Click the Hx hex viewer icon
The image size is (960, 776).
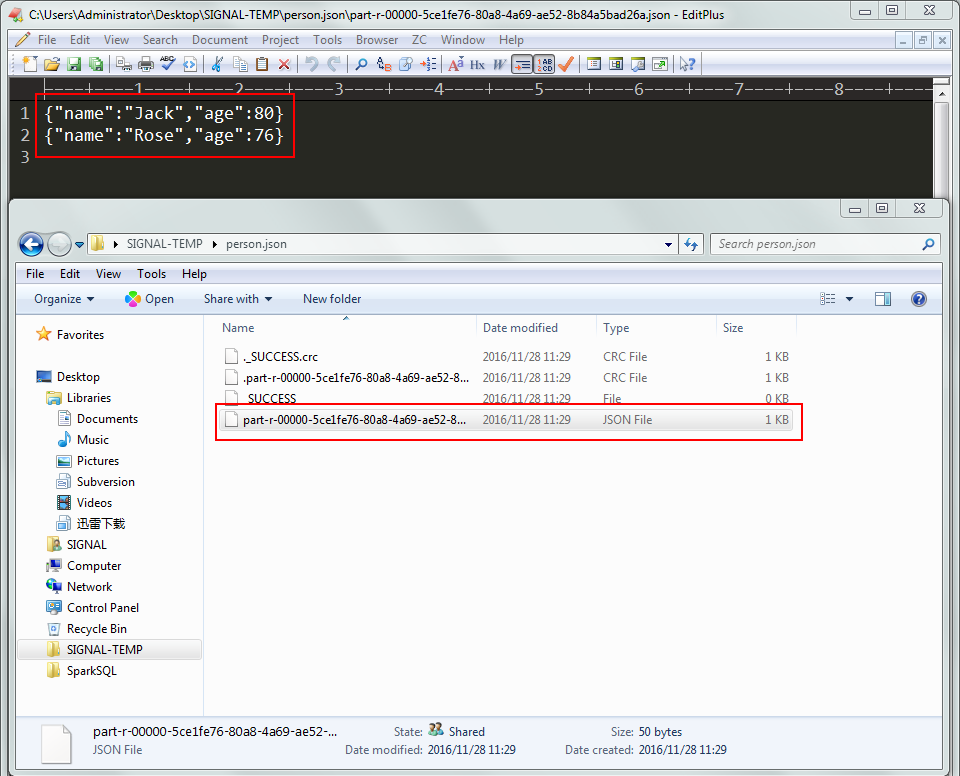click(x=478, y=64)
